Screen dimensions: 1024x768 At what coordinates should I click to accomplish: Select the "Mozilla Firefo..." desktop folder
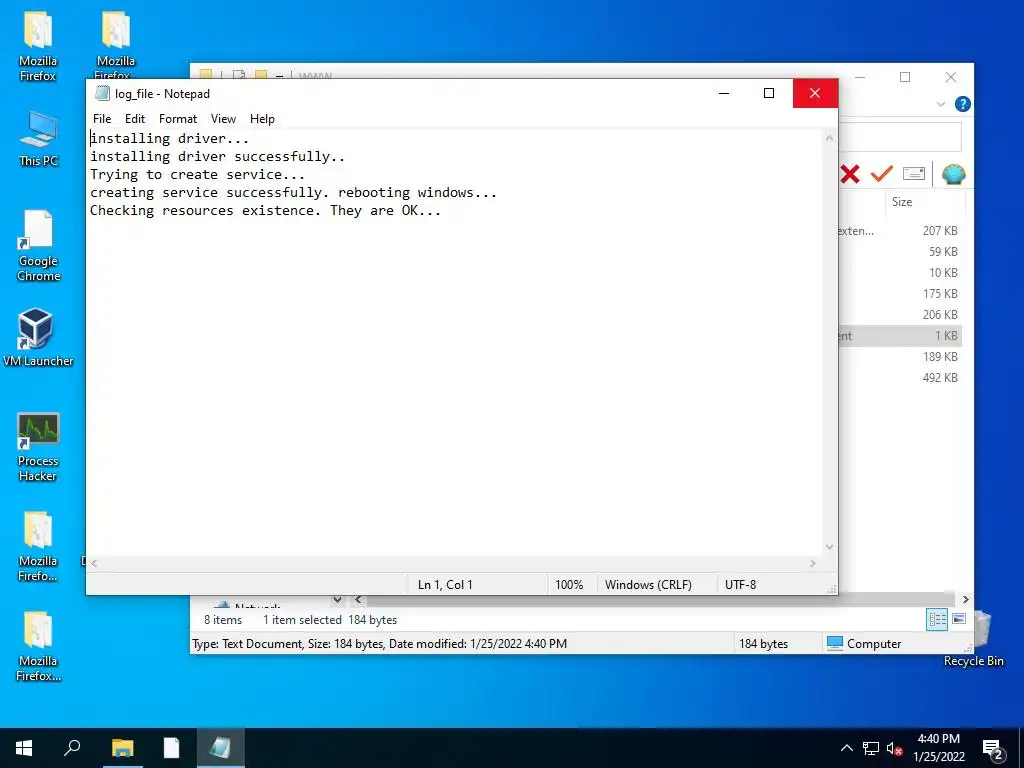click(x=38, y=547)
